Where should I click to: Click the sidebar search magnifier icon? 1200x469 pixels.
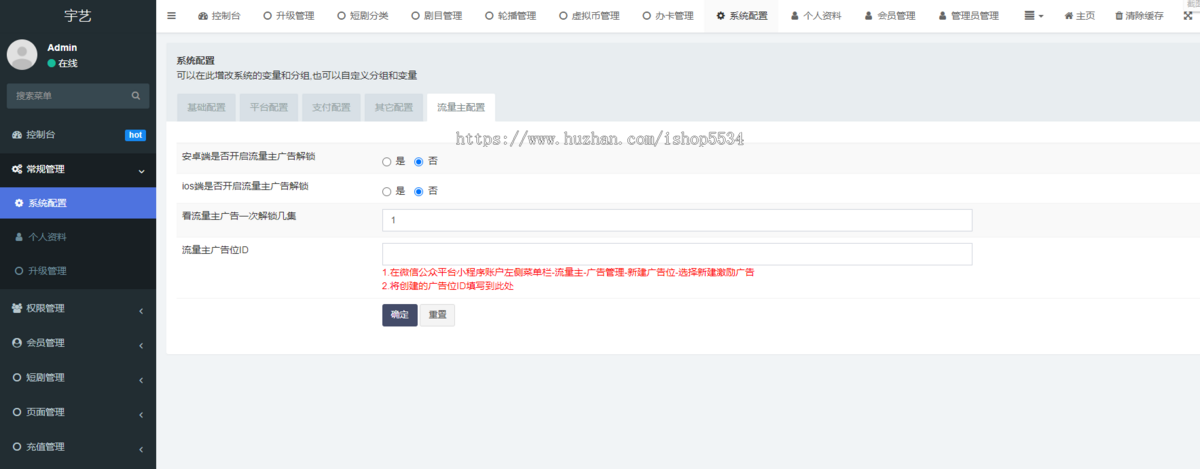click(137, 96)
